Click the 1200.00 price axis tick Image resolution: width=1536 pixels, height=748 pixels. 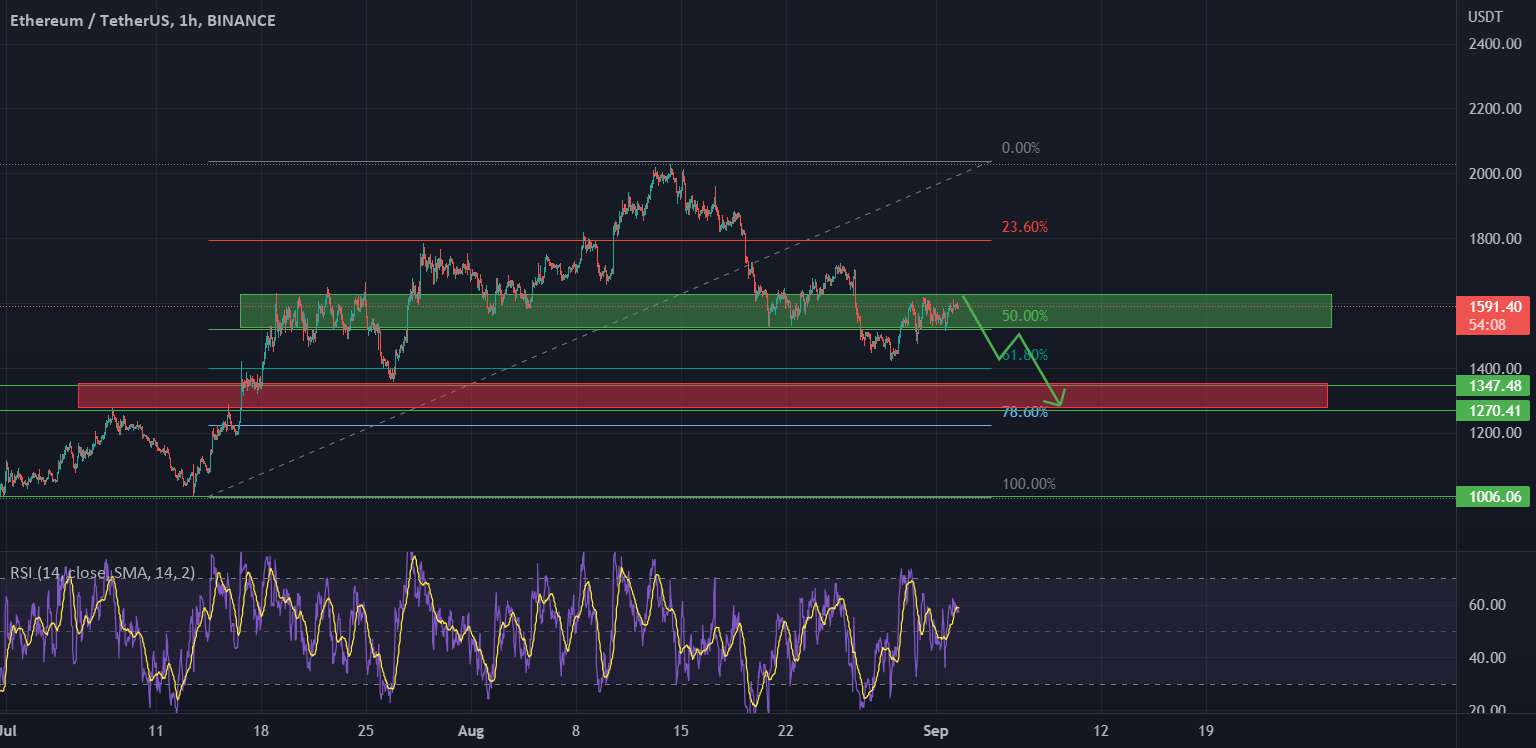coord(1494,433)
